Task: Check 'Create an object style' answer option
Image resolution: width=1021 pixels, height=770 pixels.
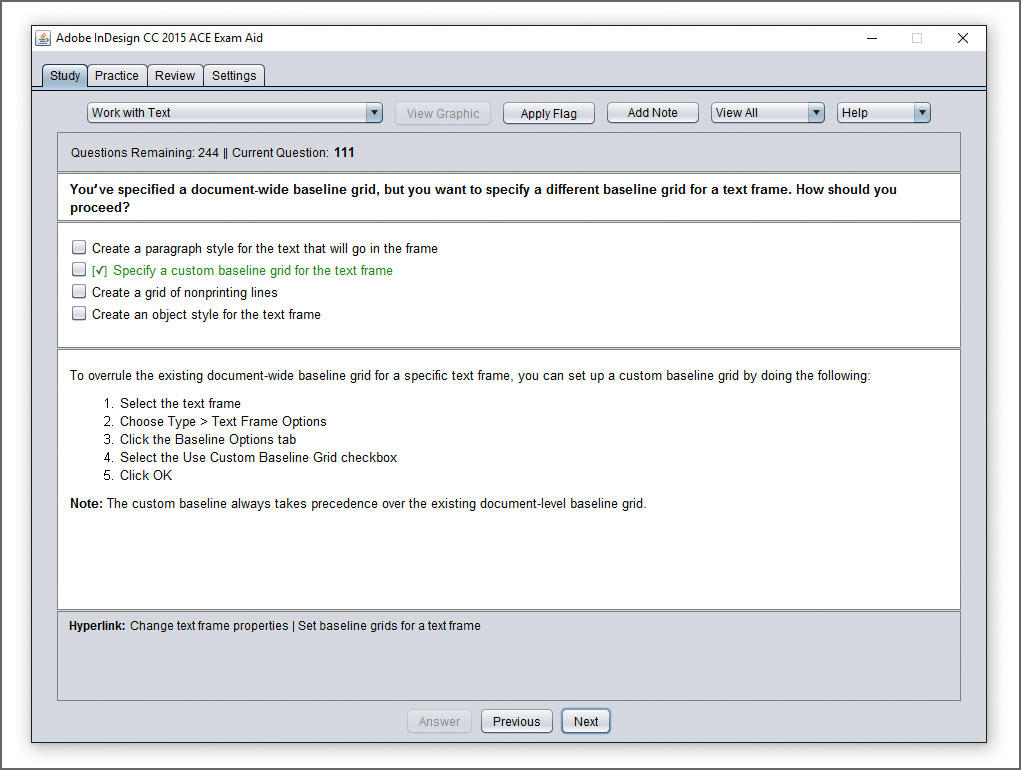Action: [79, 314]
